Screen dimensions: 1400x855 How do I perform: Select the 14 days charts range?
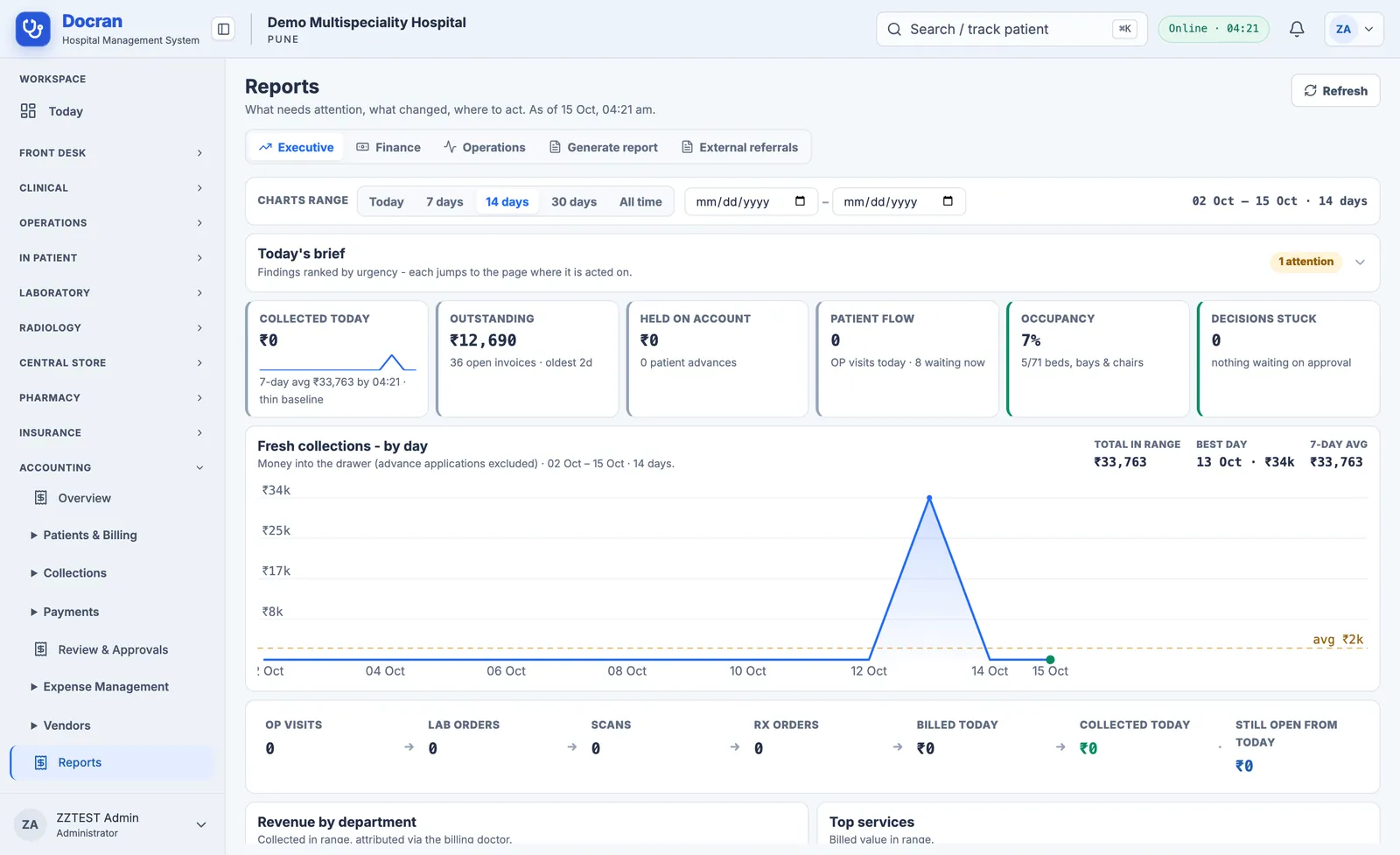click(507, 201)
